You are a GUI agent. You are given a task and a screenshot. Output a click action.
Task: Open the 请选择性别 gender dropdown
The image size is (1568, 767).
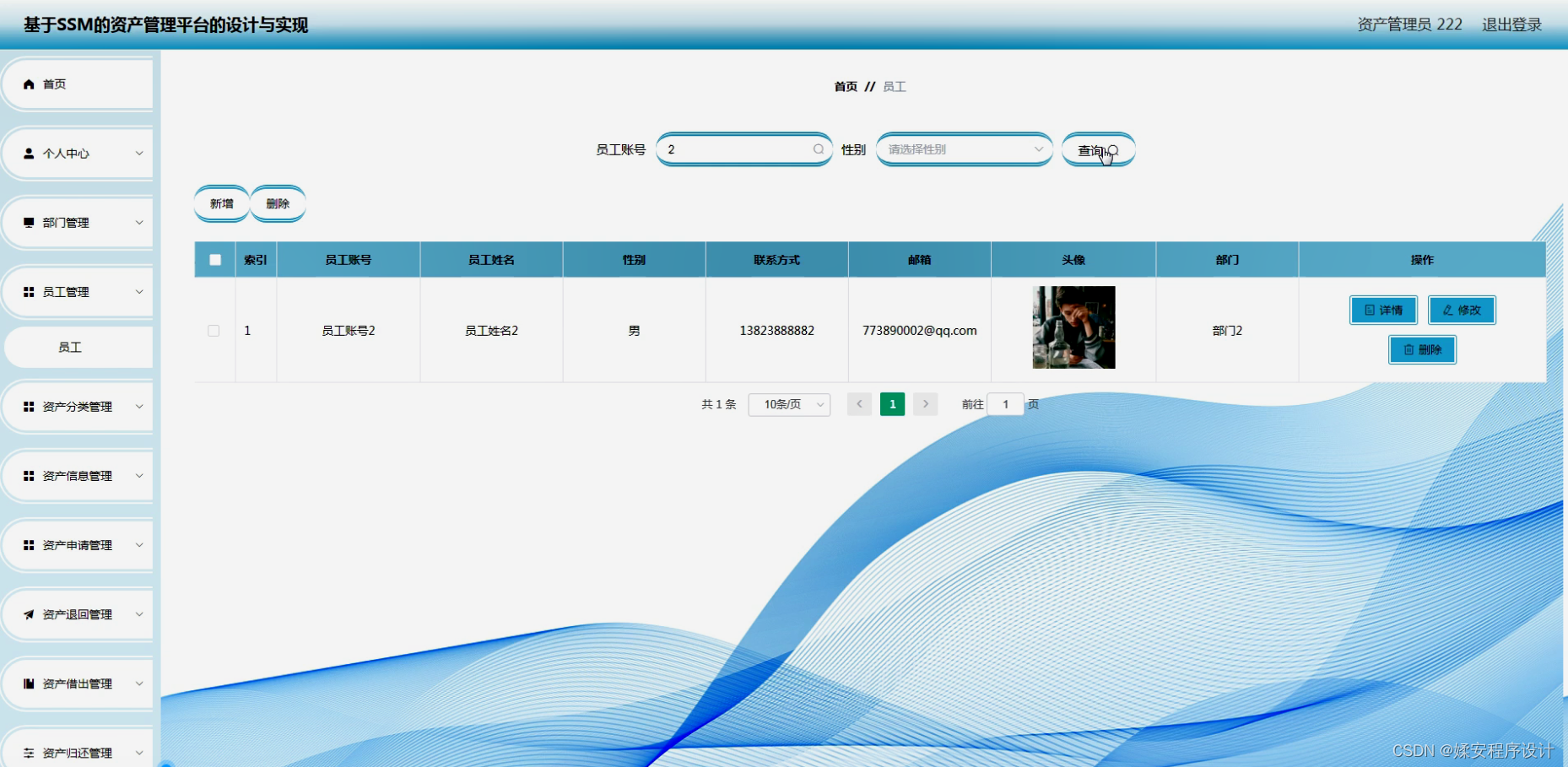tap(962, 149)
